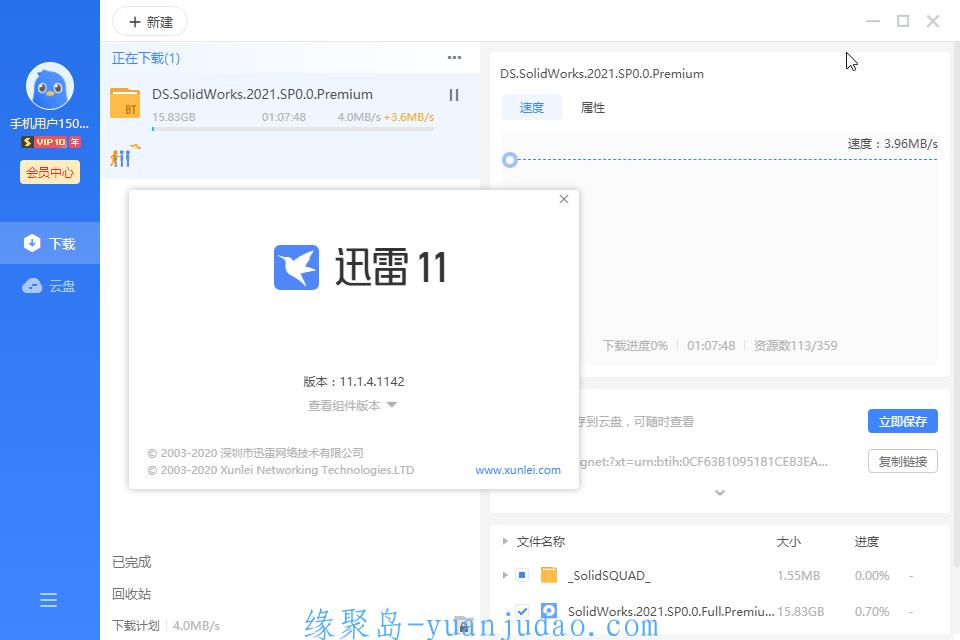The width and height of the screenshot is (960, 640).
Task: Click the SolidWorks ISO file icon
Action: pyautogui.click(x=549, y=611)
